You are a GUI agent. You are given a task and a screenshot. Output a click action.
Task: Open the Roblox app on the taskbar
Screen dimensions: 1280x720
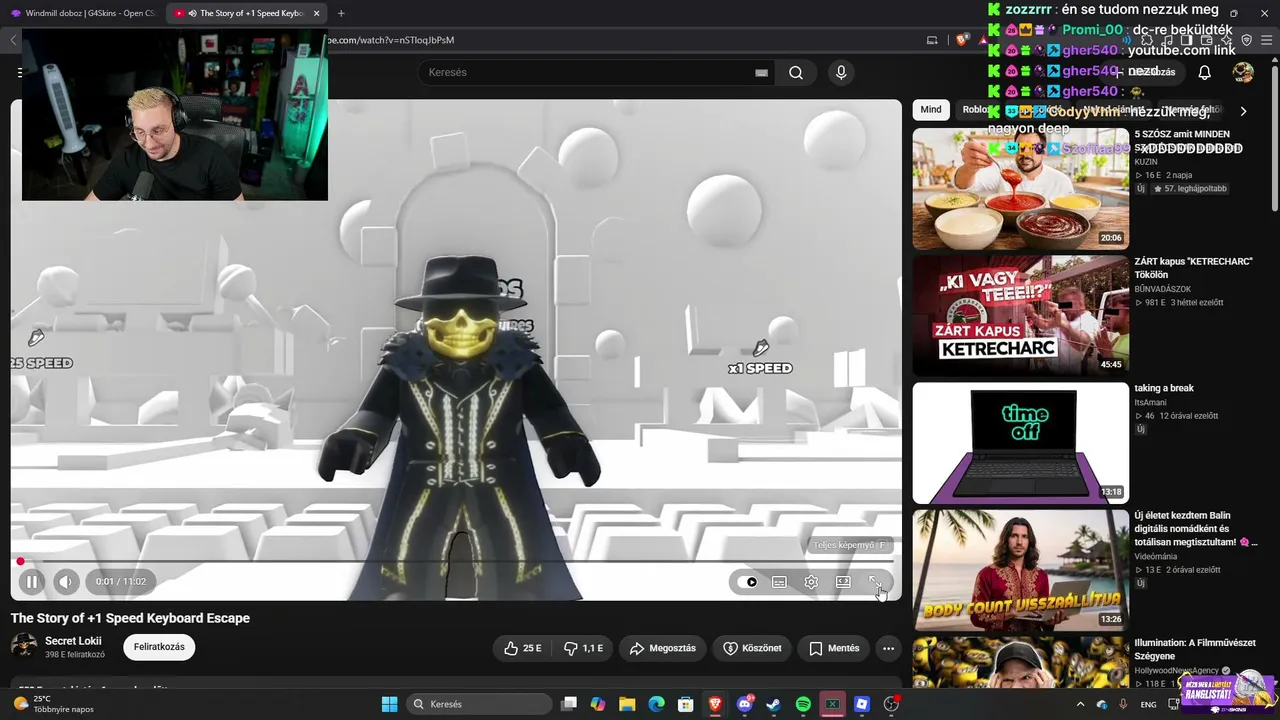point(861,704)
